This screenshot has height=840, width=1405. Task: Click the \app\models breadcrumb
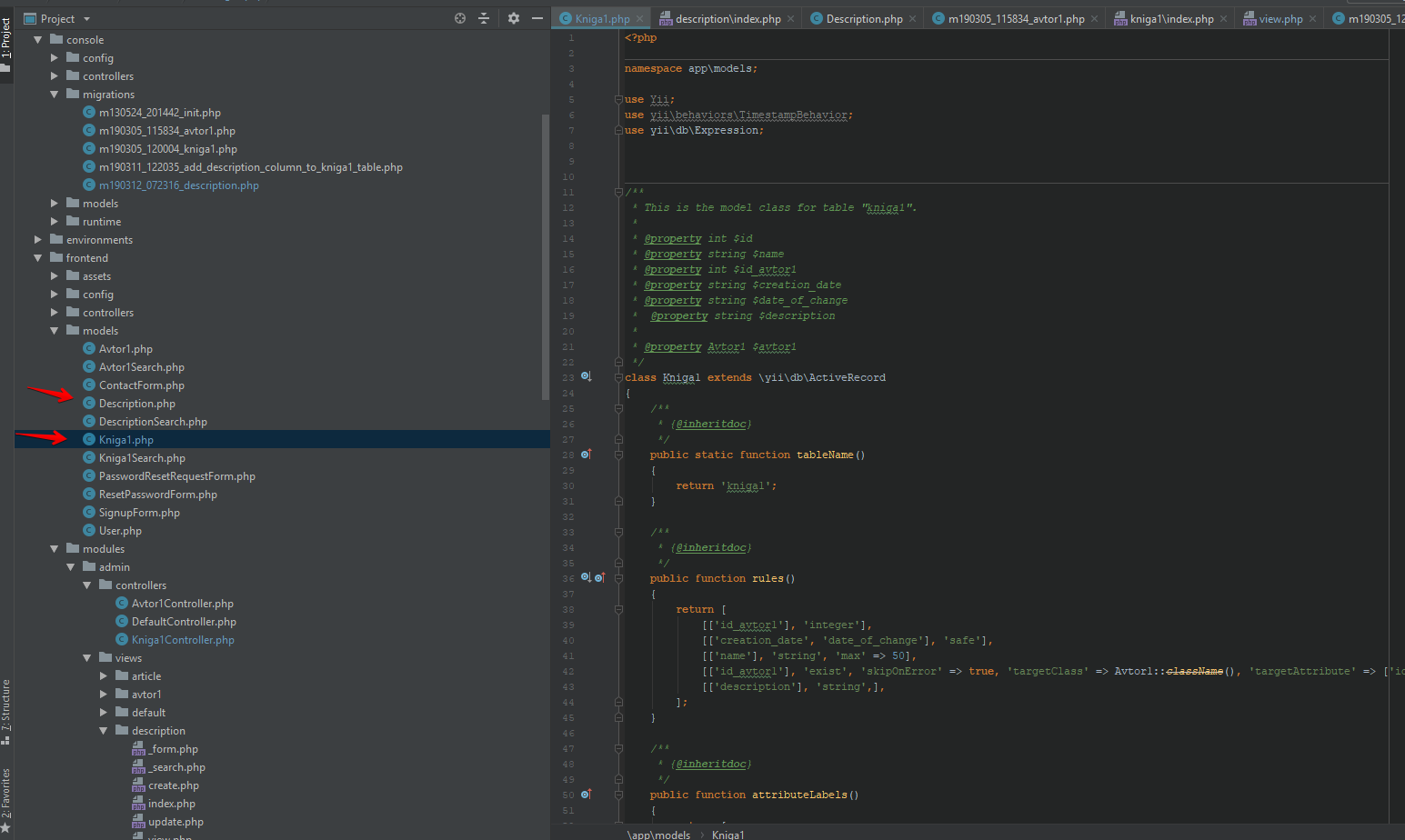click(x=658, y=835)
